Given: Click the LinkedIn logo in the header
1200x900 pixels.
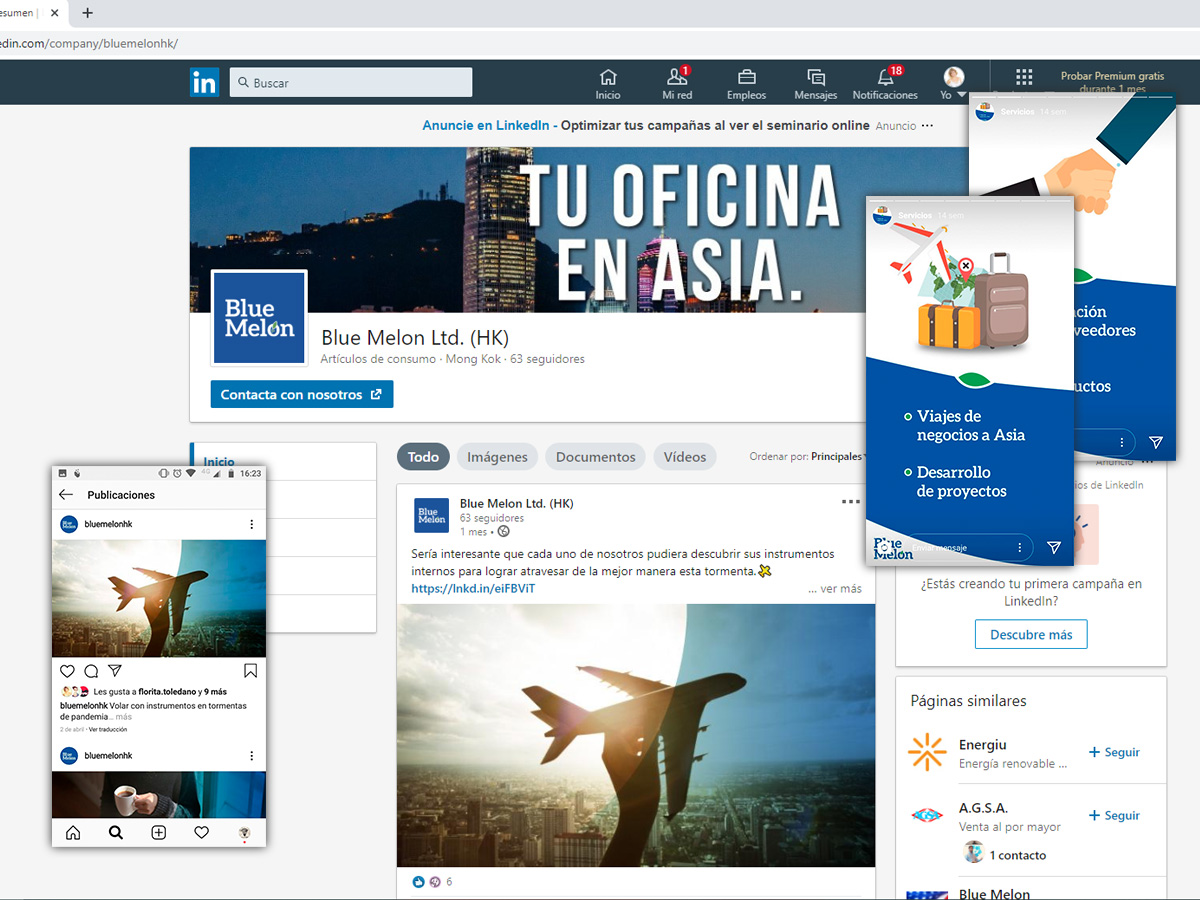Looking at the screenshot, I should [204, 82].
